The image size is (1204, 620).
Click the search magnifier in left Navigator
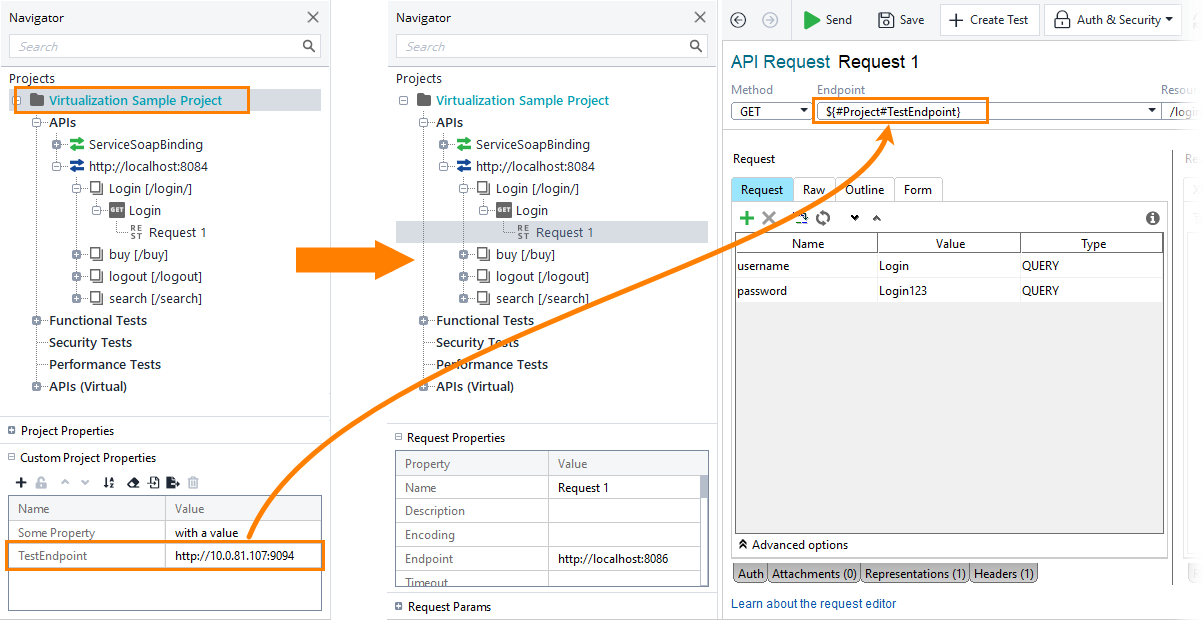[308, 46]
